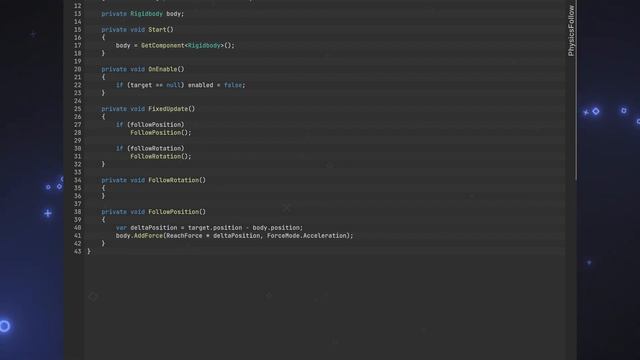Click the OnEnable() method name
Screen dimensions: 640x360
(x=166, y=69)
